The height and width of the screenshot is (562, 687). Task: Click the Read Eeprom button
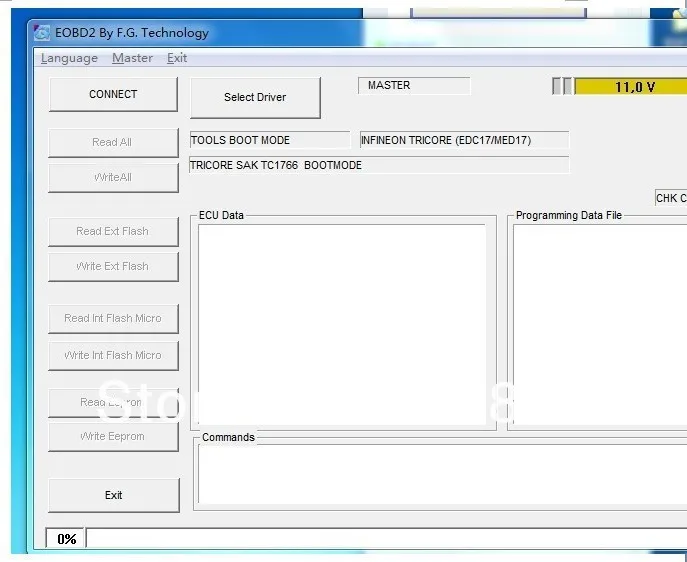[113, 403]
